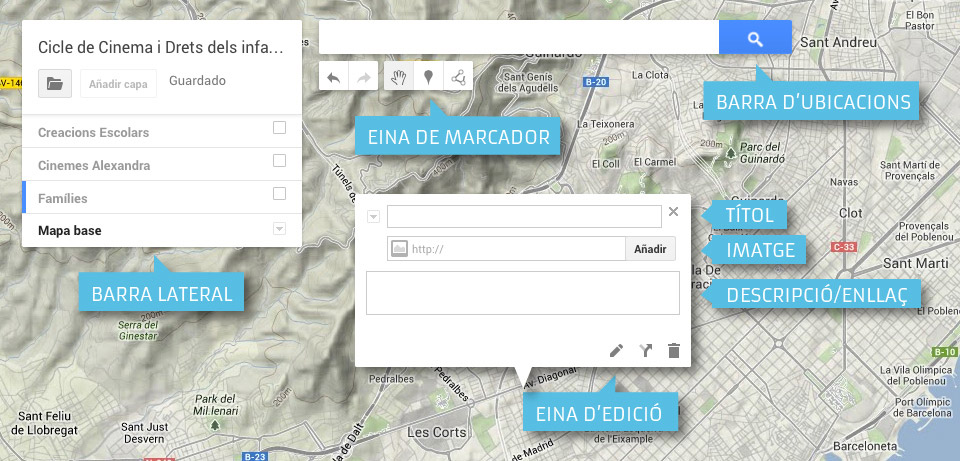Click the Añadir capa button

point(118,84)
